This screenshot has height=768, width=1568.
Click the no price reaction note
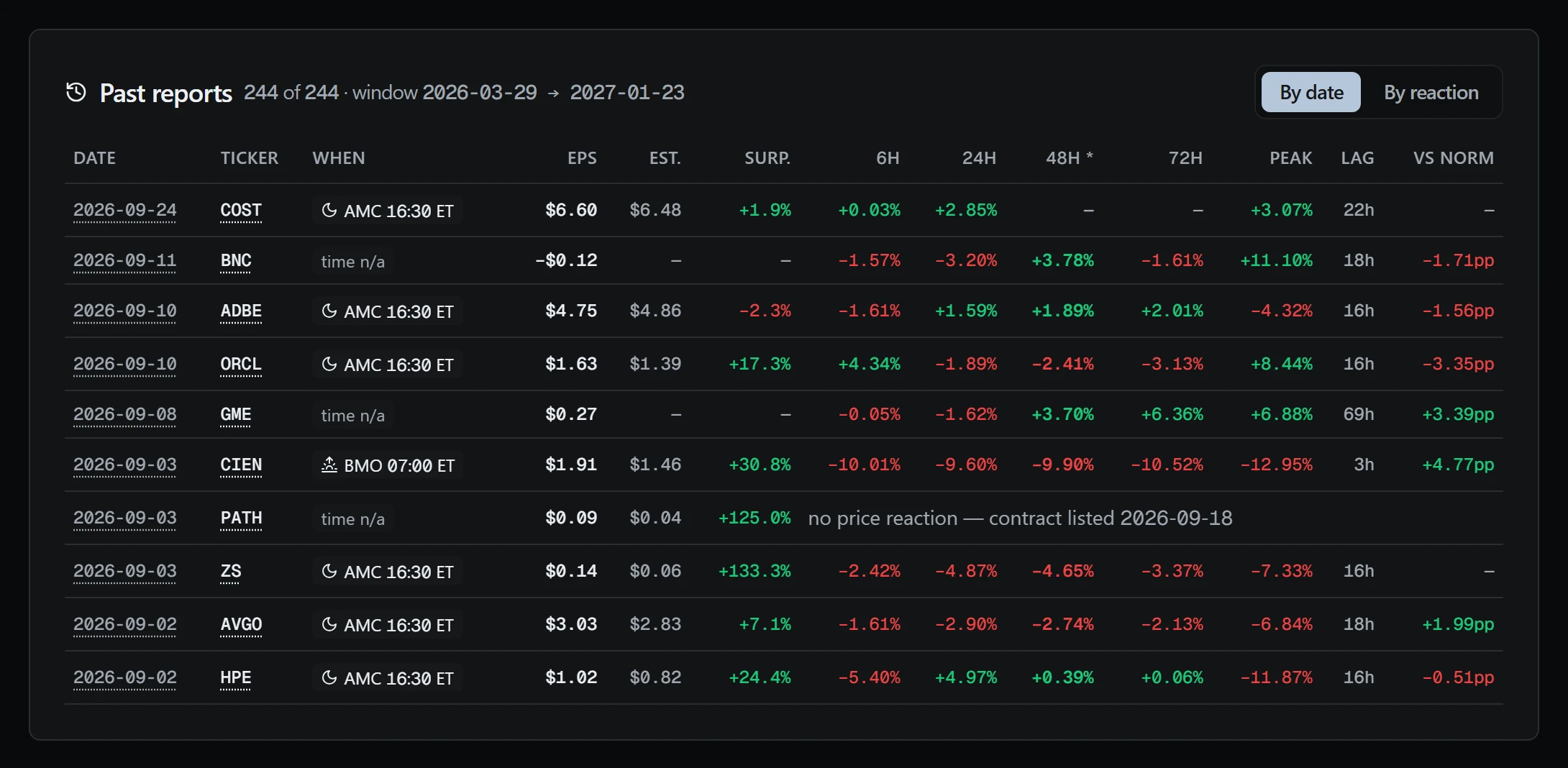[x=1020, y=518]
